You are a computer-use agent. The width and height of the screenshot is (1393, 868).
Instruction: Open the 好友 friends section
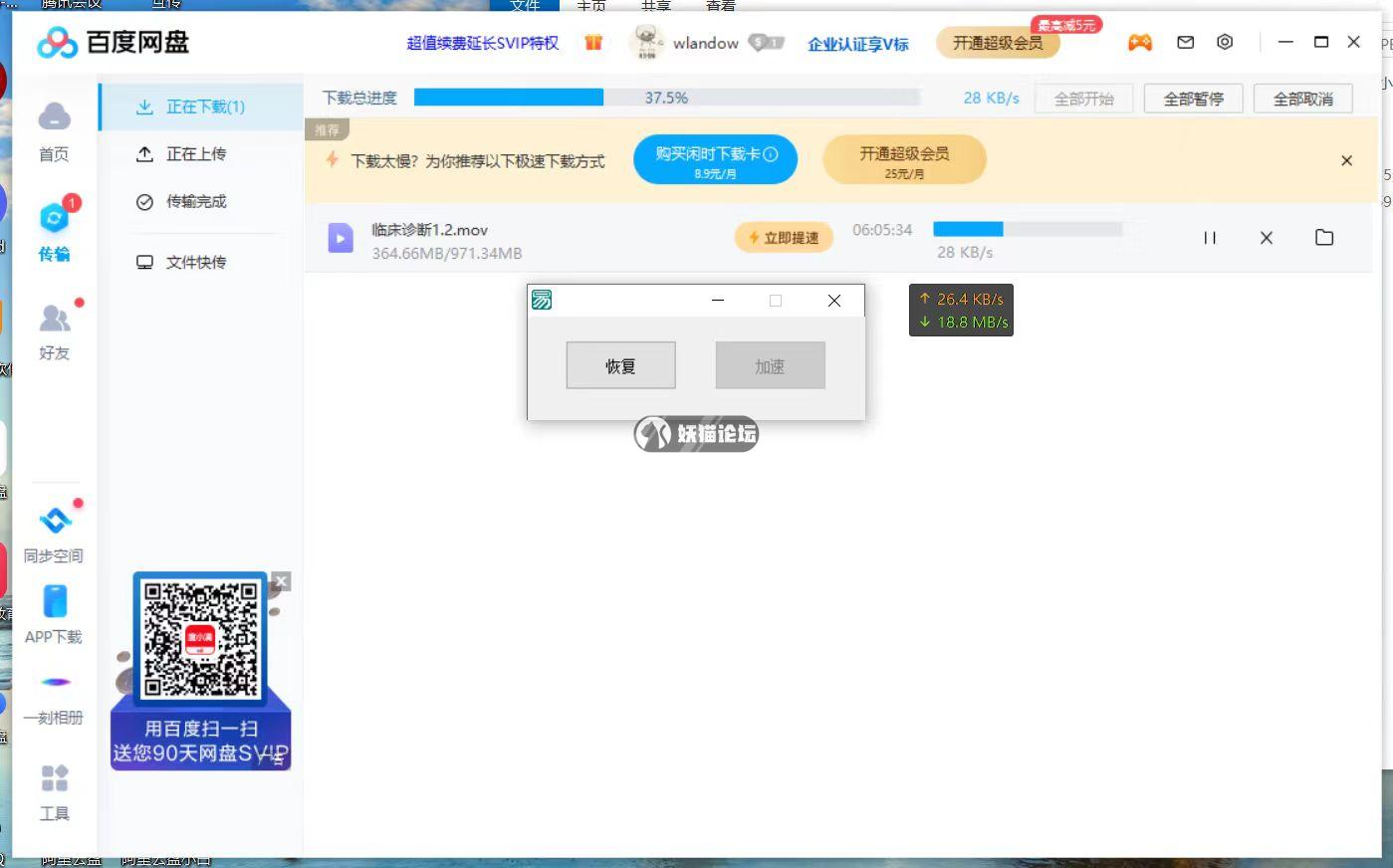(x=54, y=329)
